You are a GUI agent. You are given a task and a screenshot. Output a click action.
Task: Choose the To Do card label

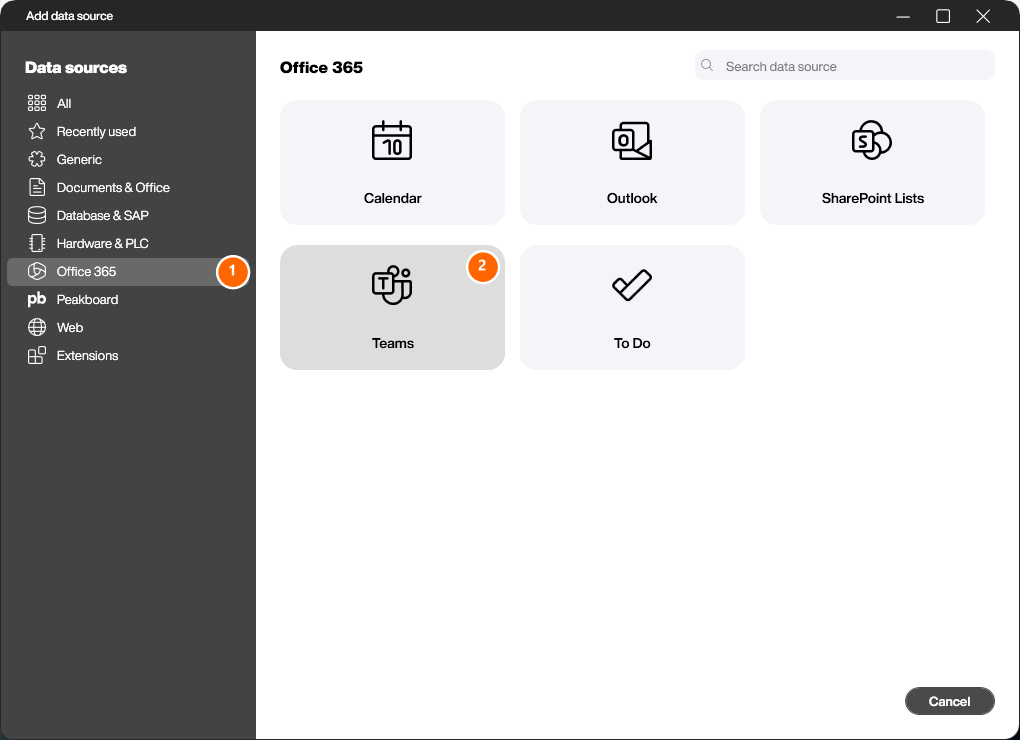(x=632, y=343)
